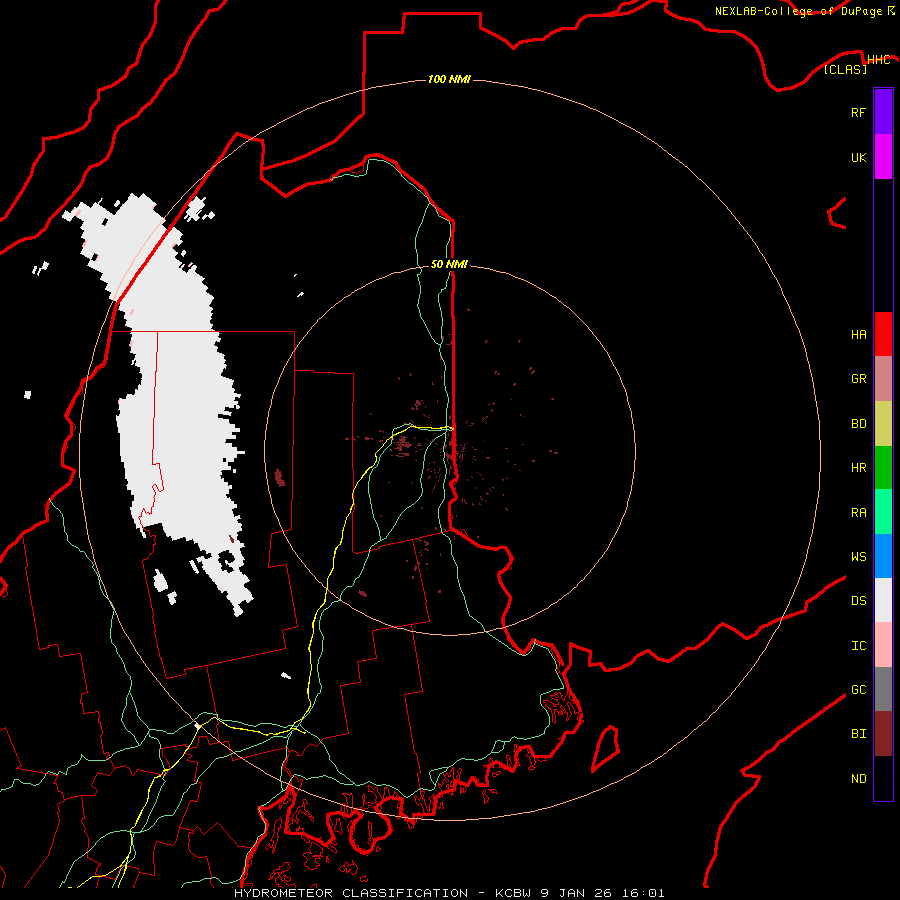Click the IC pink legend swatch
Viewport: 900px width, 900px height.
[x=883, y=645]
